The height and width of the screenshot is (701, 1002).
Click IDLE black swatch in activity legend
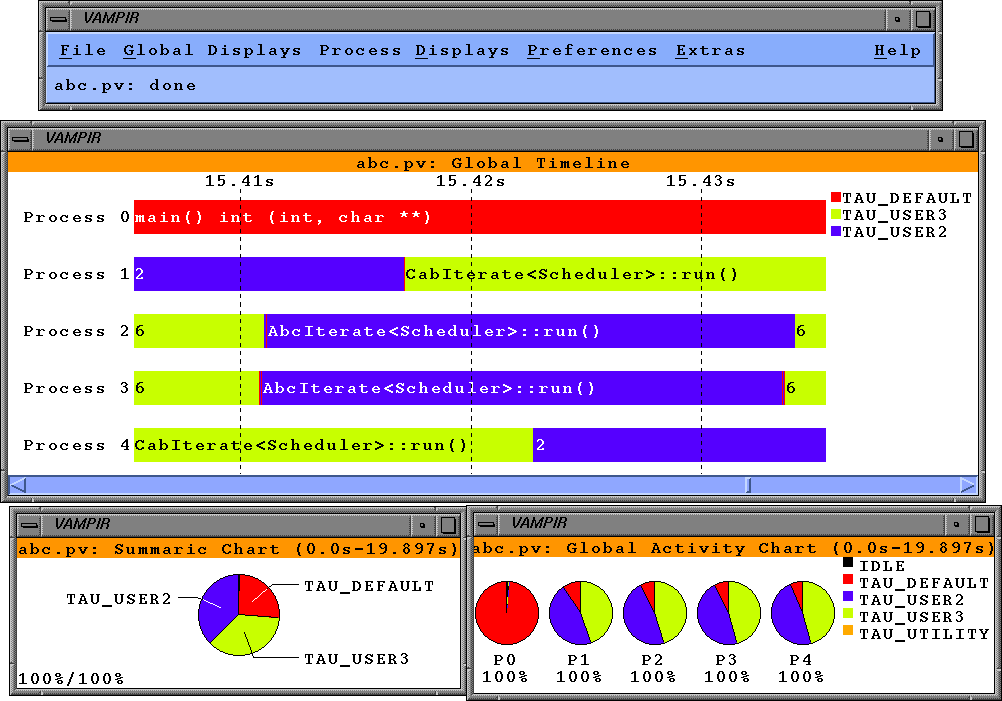[848, 563]
